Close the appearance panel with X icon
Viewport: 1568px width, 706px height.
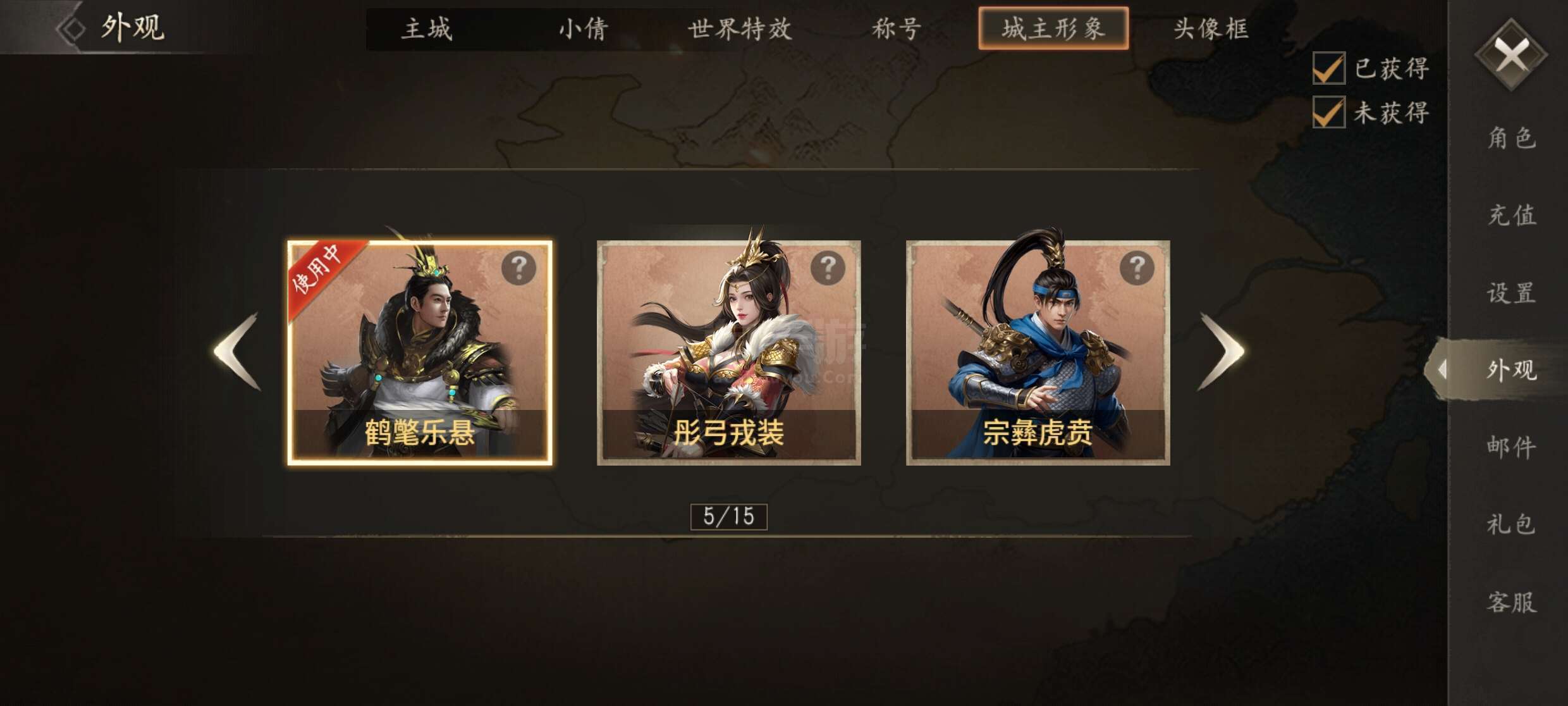tap(1511, 54)
